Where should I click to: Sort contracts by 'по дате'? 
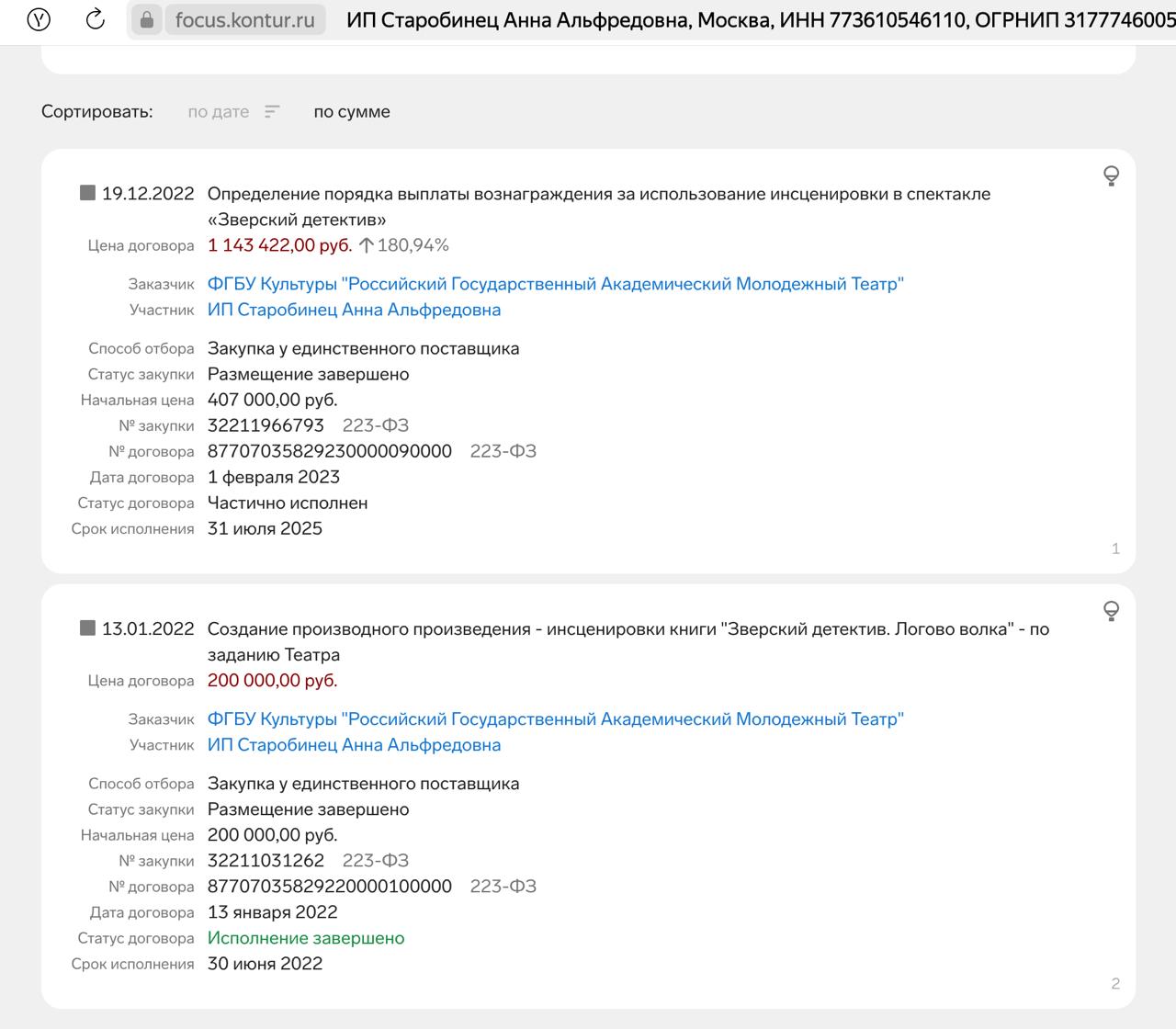pyautogui.click(x=218, y=112)
